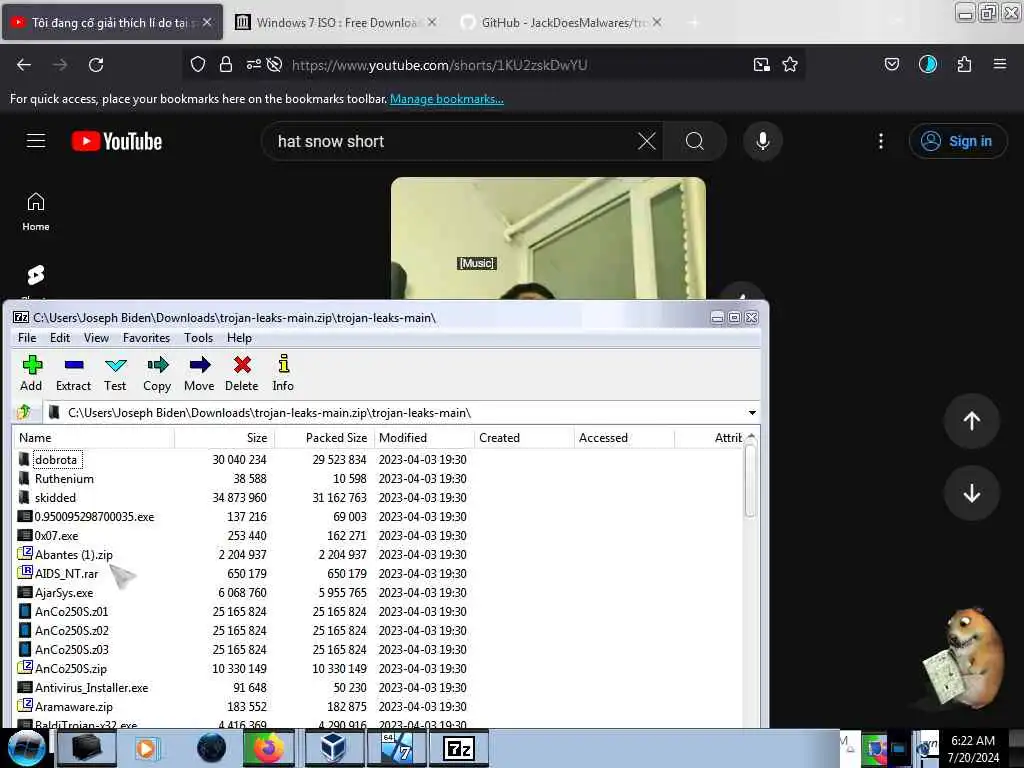
Task: Go to YouTube Home in sidebar
Action: pos(36,212)
